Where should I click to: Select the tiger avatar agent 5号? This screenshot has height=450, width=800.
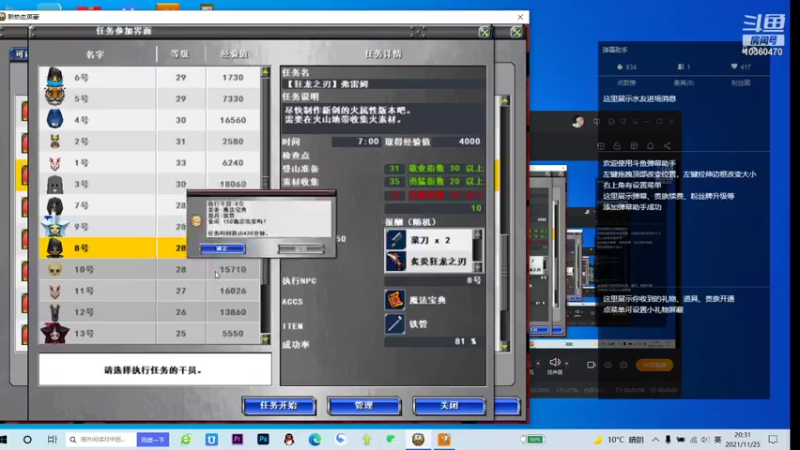point(55,97)
